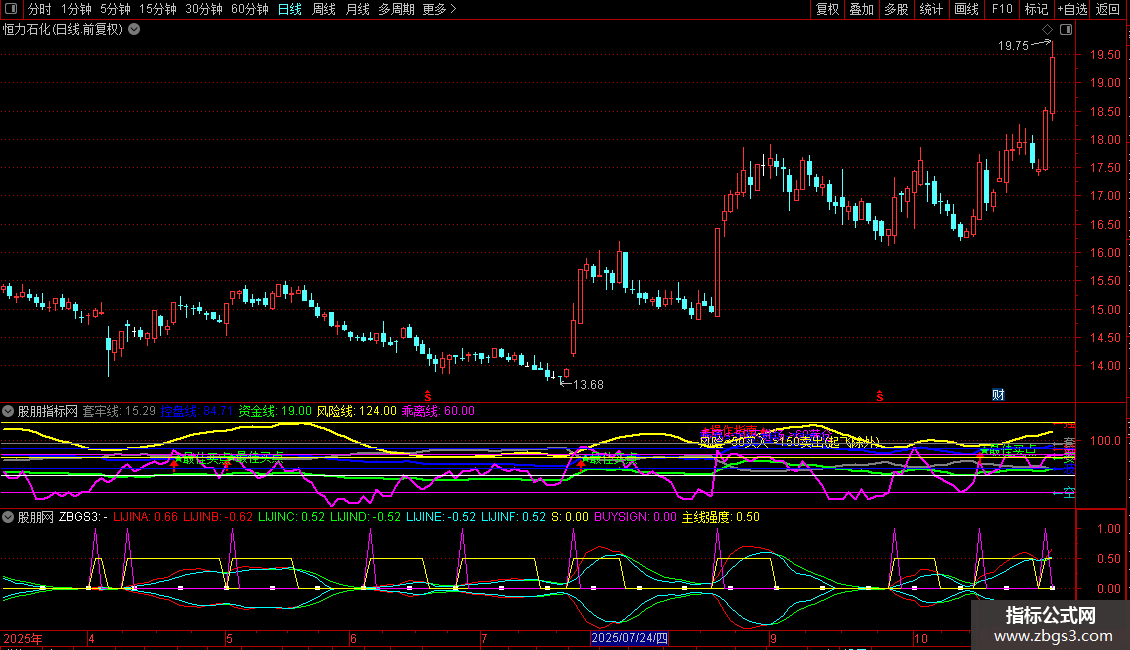Click the 复权 adjustment button

coord(827,9)
